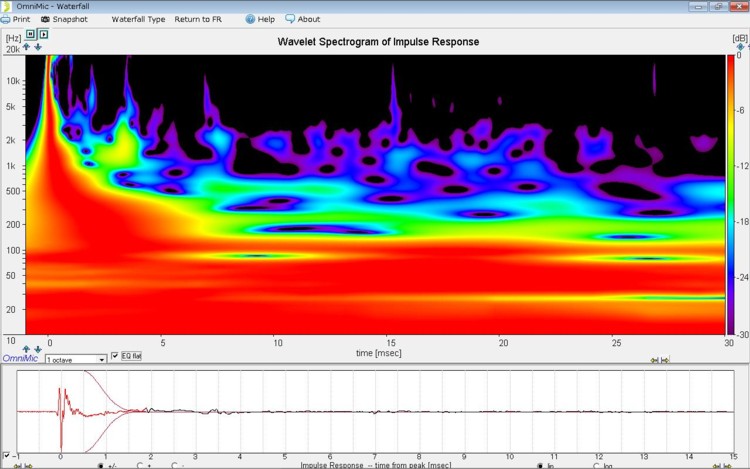
Task: Click the '[dB]' label at top right
Action: (x=740, y=38)
